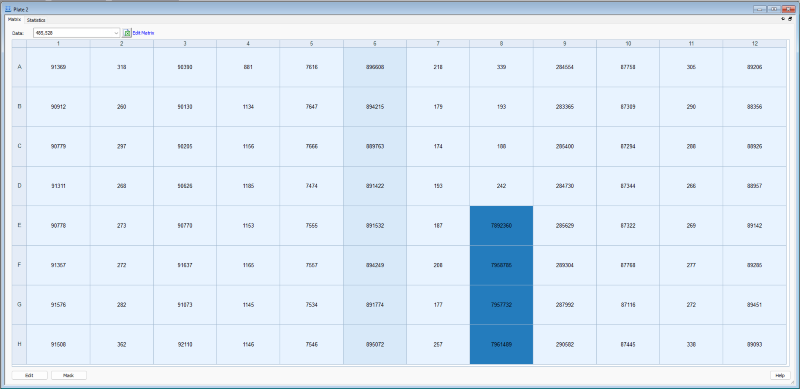
Task: Select column 12 header
Action: [x=755, y=44]
